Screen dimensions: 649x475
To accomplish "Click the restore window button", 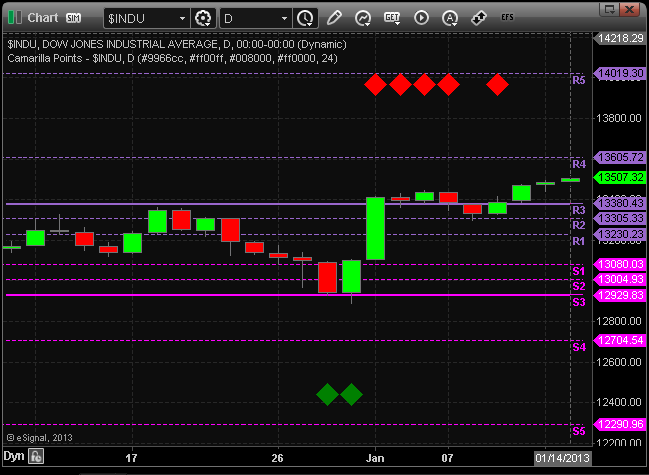I will pyautogui.click(x=609, y=9).
